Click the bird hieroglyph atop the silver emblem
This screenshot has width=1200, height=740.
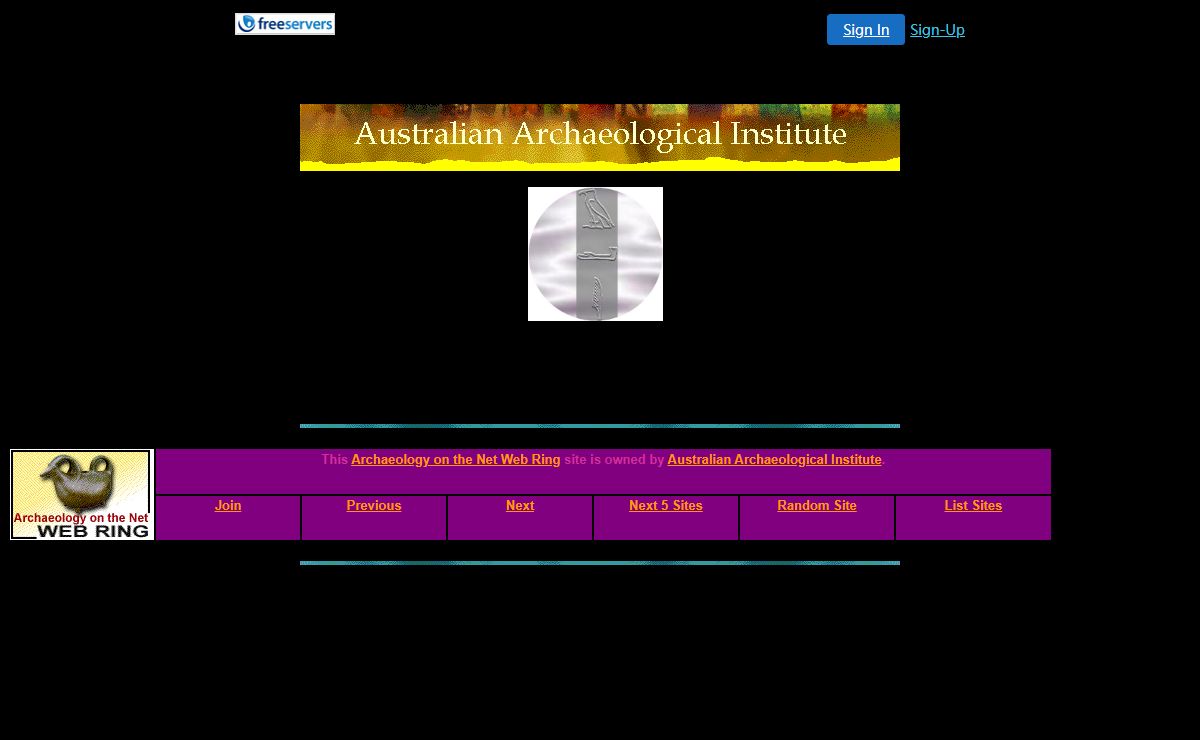[x=596, y=209]
